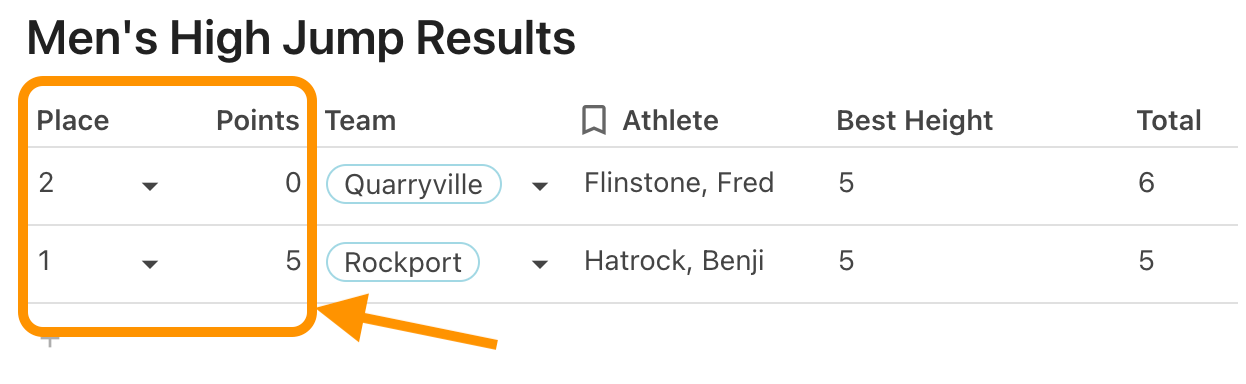Click the Athlete column header

(x=670, y=121)
